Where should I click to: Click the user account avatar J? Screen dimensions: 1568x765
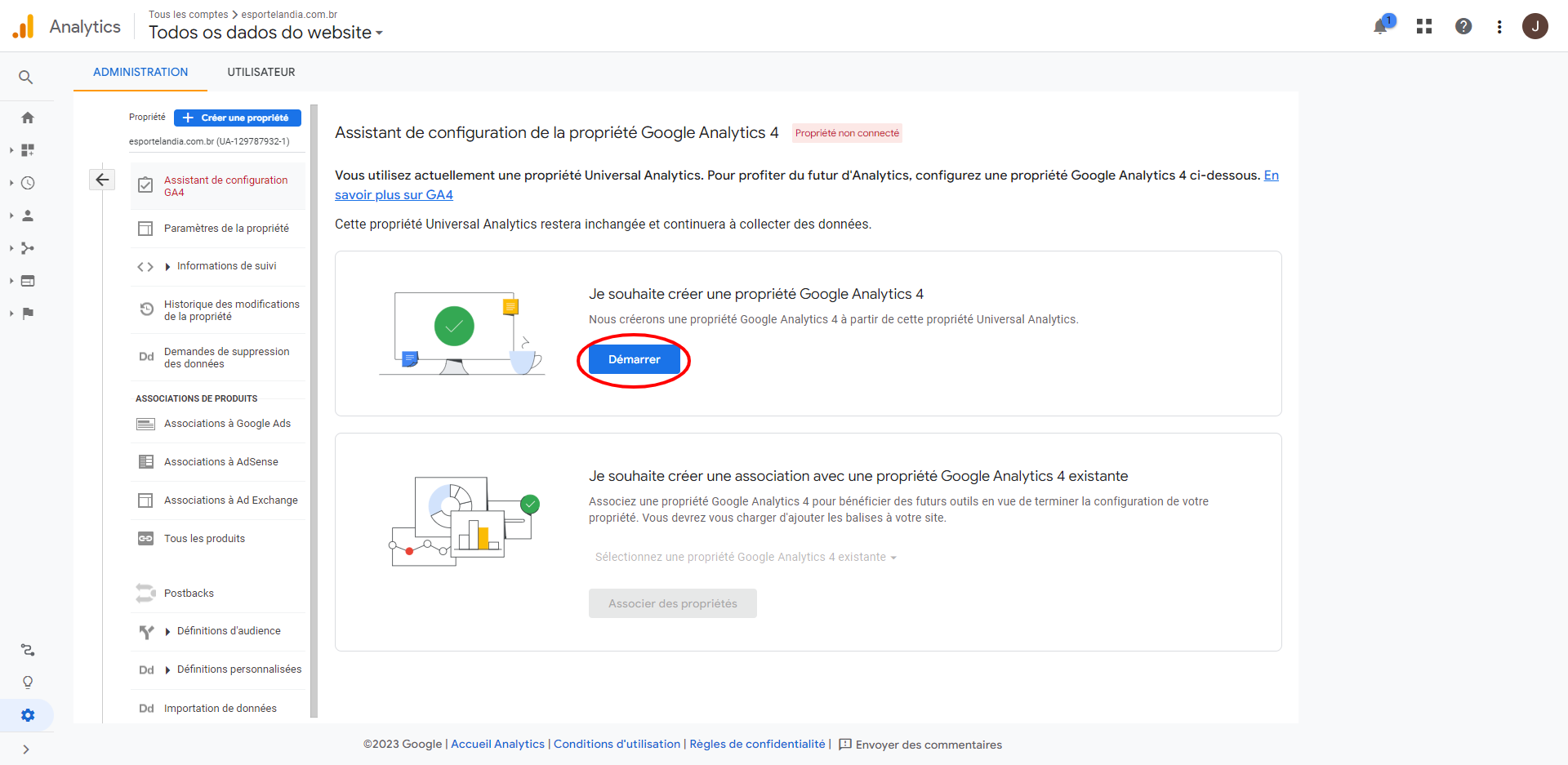(x=1535, y=26)
